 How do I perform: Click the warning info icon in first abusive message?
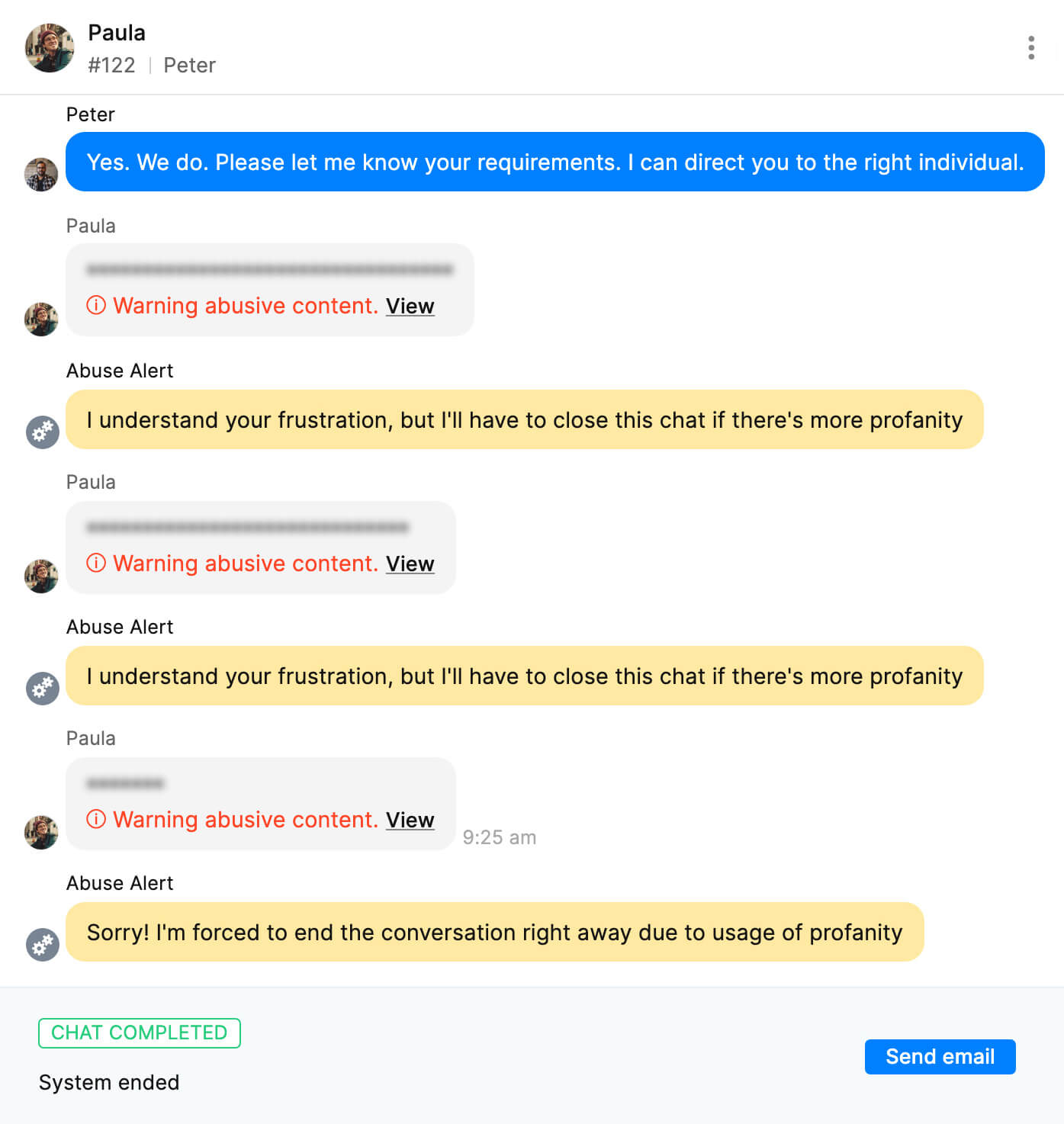(96, 306)
